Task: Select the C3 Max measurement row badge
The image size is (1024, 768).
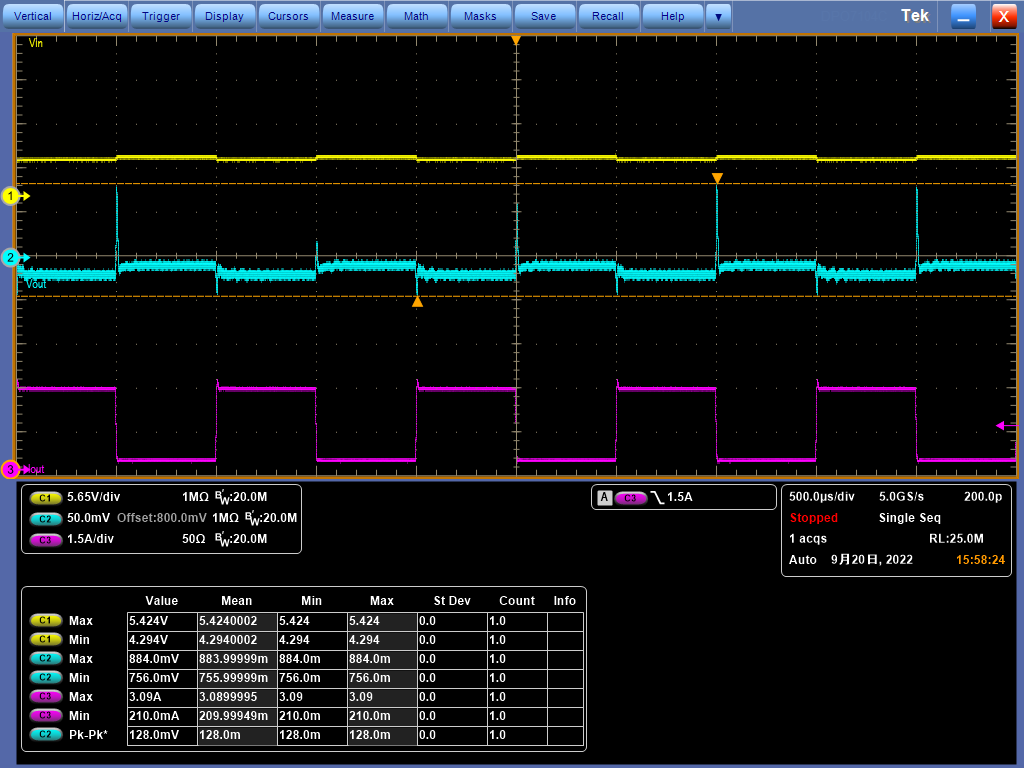Action: pyautogui.click(x=45, y=696)
